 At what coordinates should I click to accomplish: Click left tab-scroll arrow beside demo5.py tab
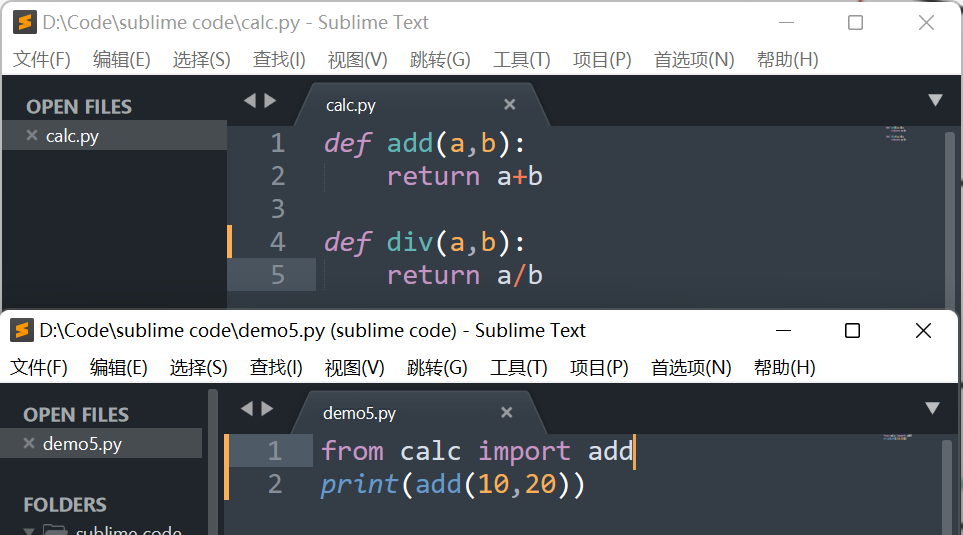[x=247, y=408]
